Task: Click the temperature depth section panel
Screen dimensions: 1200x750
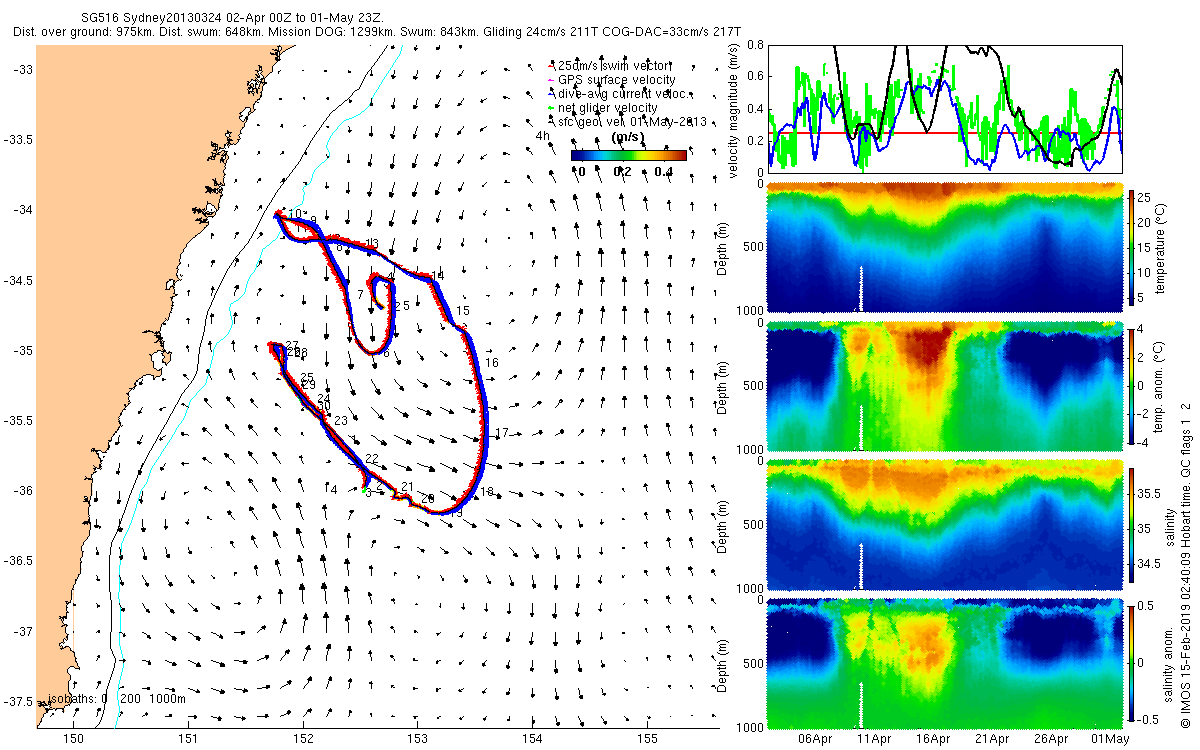Action: point(946,248)
